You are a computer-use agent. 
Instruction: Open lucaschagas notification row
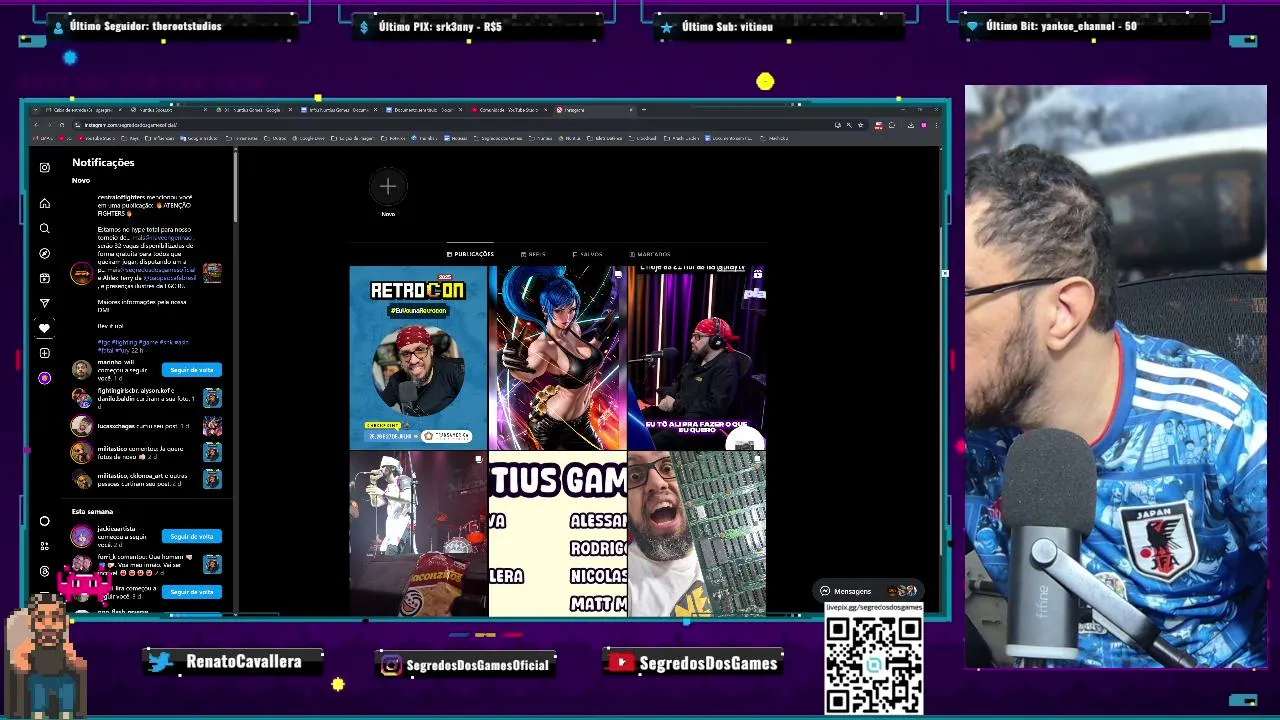coord(146,426)
